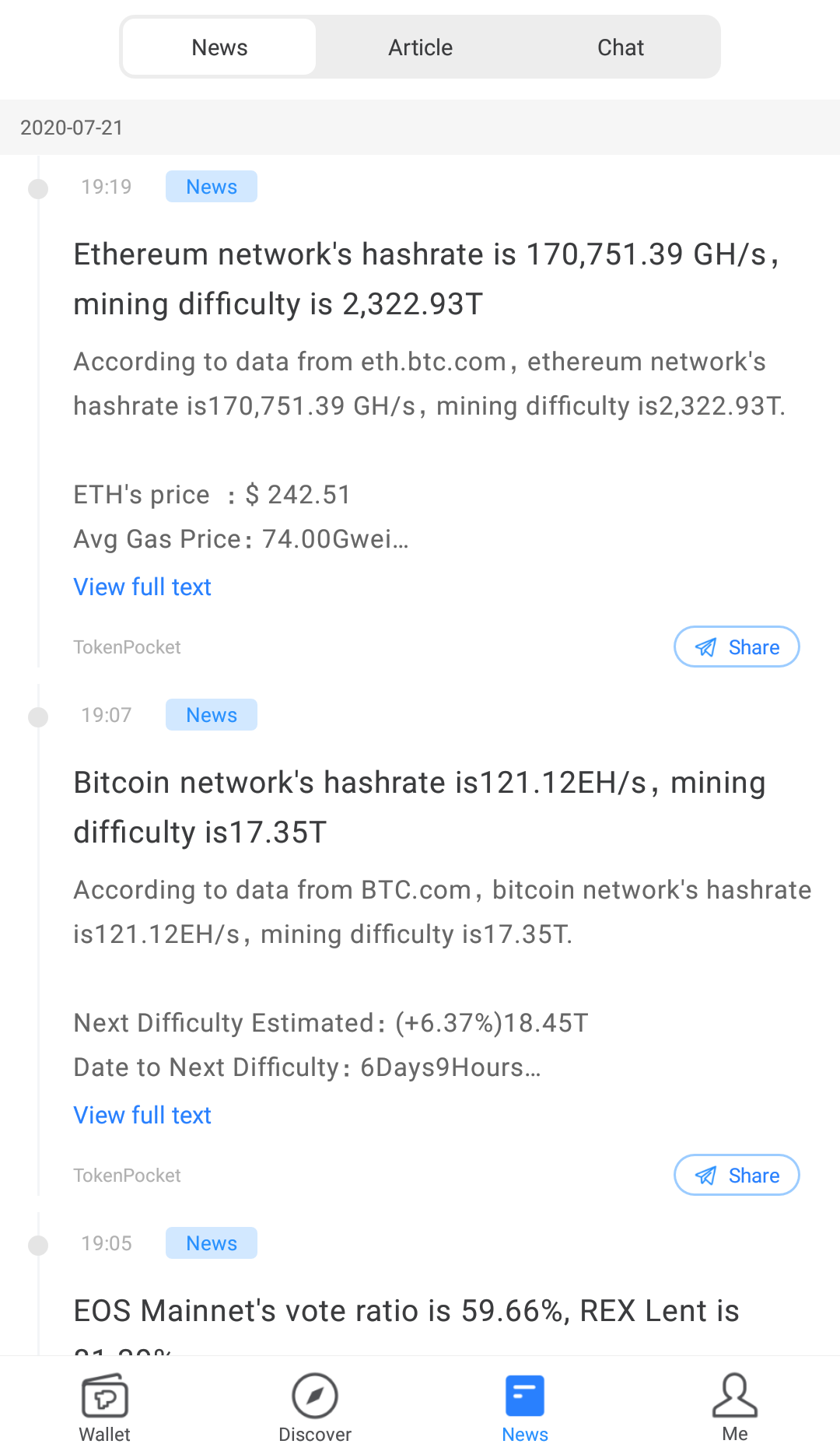Viewport: 840px width, 1451px height.
Task: Switch to the Article tab
Action: coord(420,47)
